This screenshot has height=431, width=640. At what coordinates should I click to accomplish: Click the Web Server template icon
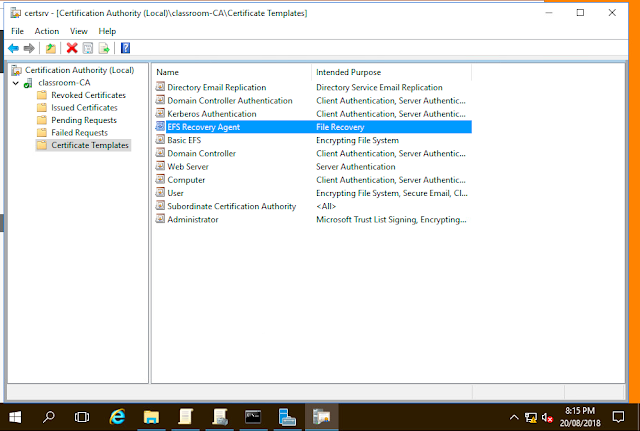(160, 167)
